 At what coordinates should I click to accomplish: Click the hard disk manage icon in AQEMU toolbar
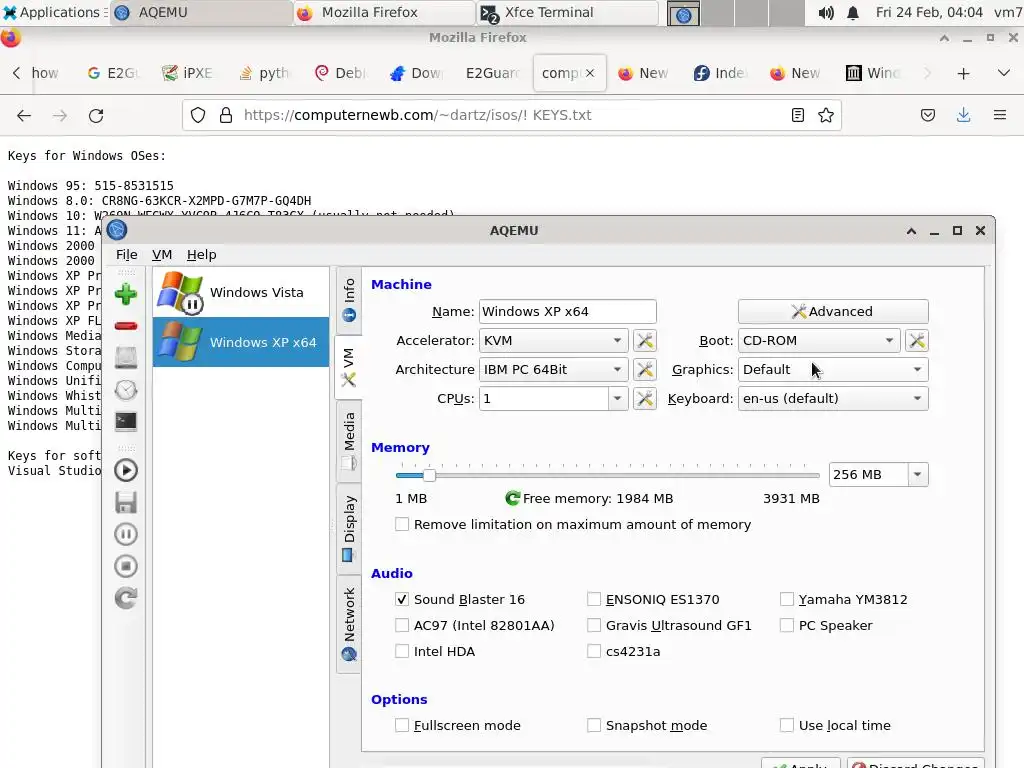pyautogui.click(x=125, y=358)
